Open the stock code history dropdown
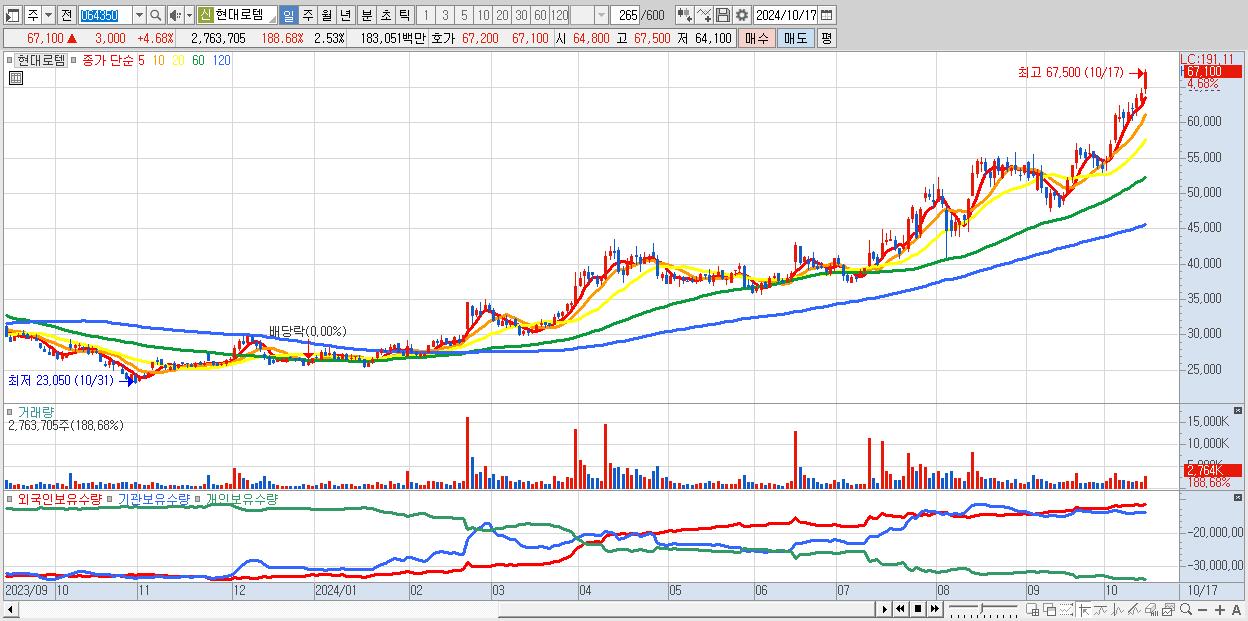The height and width of the screenshot is (621, 1248). 139,15
